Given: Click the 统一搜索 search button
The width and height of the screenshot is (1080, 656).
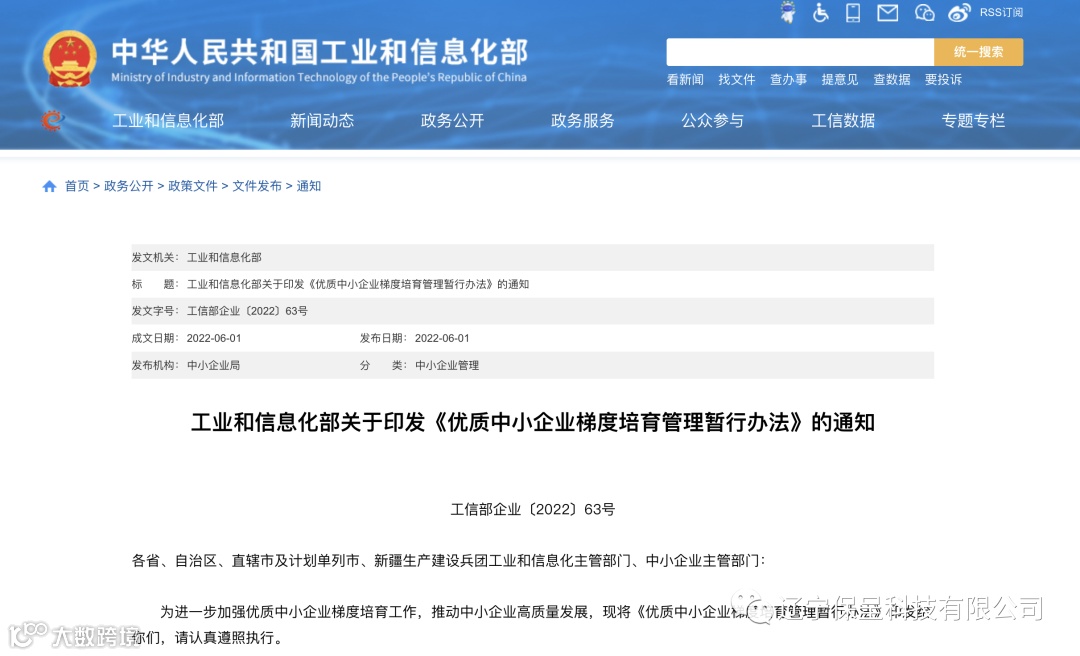Looking at the screenshot, I should 978,52.
